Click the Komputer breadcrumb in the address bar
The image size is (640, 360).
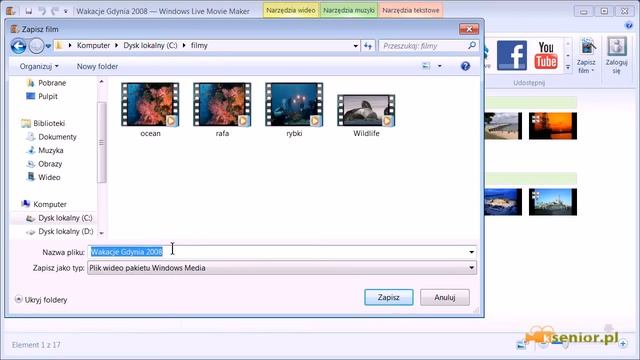(x=93, y=45)
